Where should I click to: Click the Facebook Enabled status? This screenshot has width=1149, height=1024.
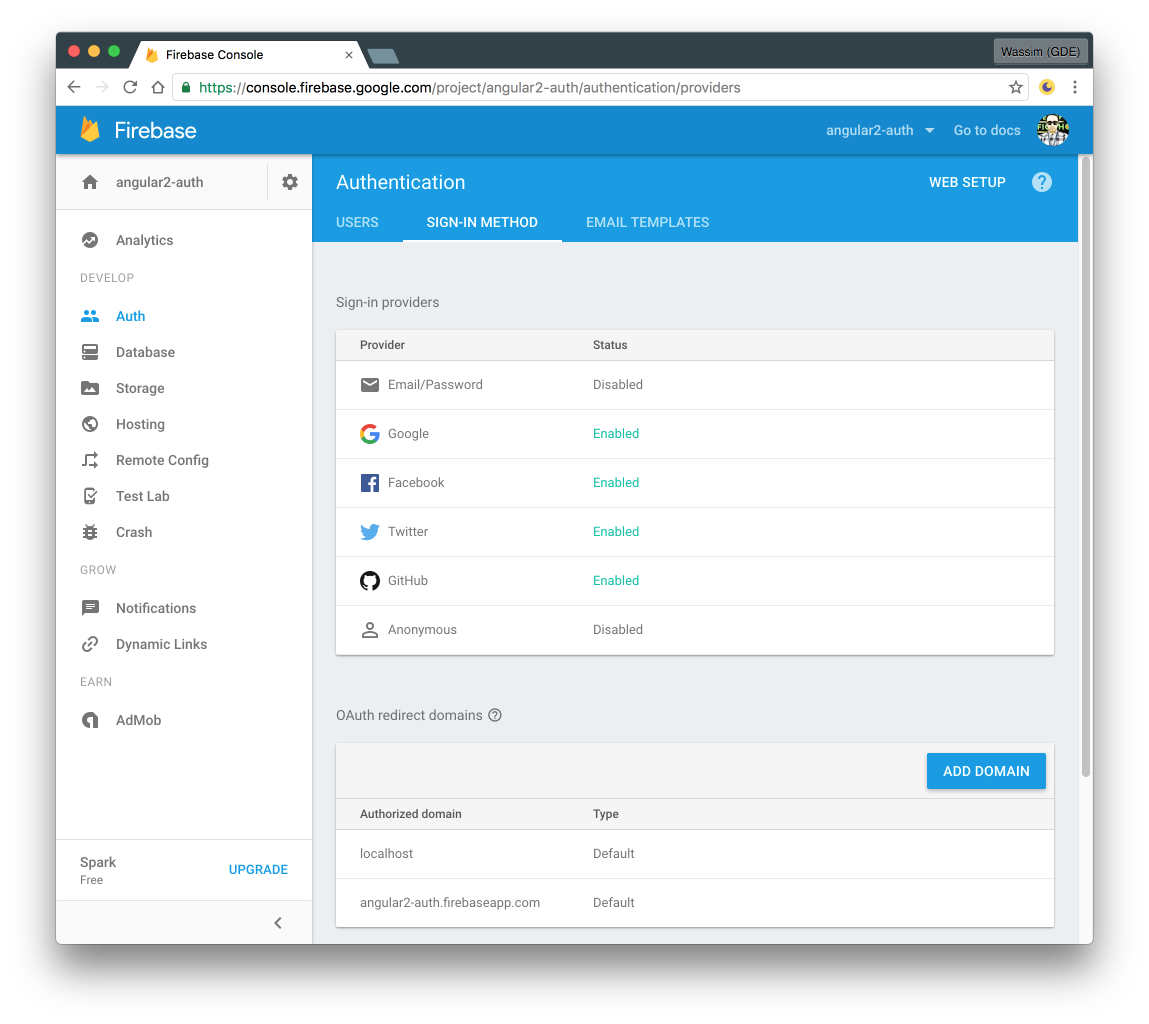pyautogui.click(x=616, y=482)
